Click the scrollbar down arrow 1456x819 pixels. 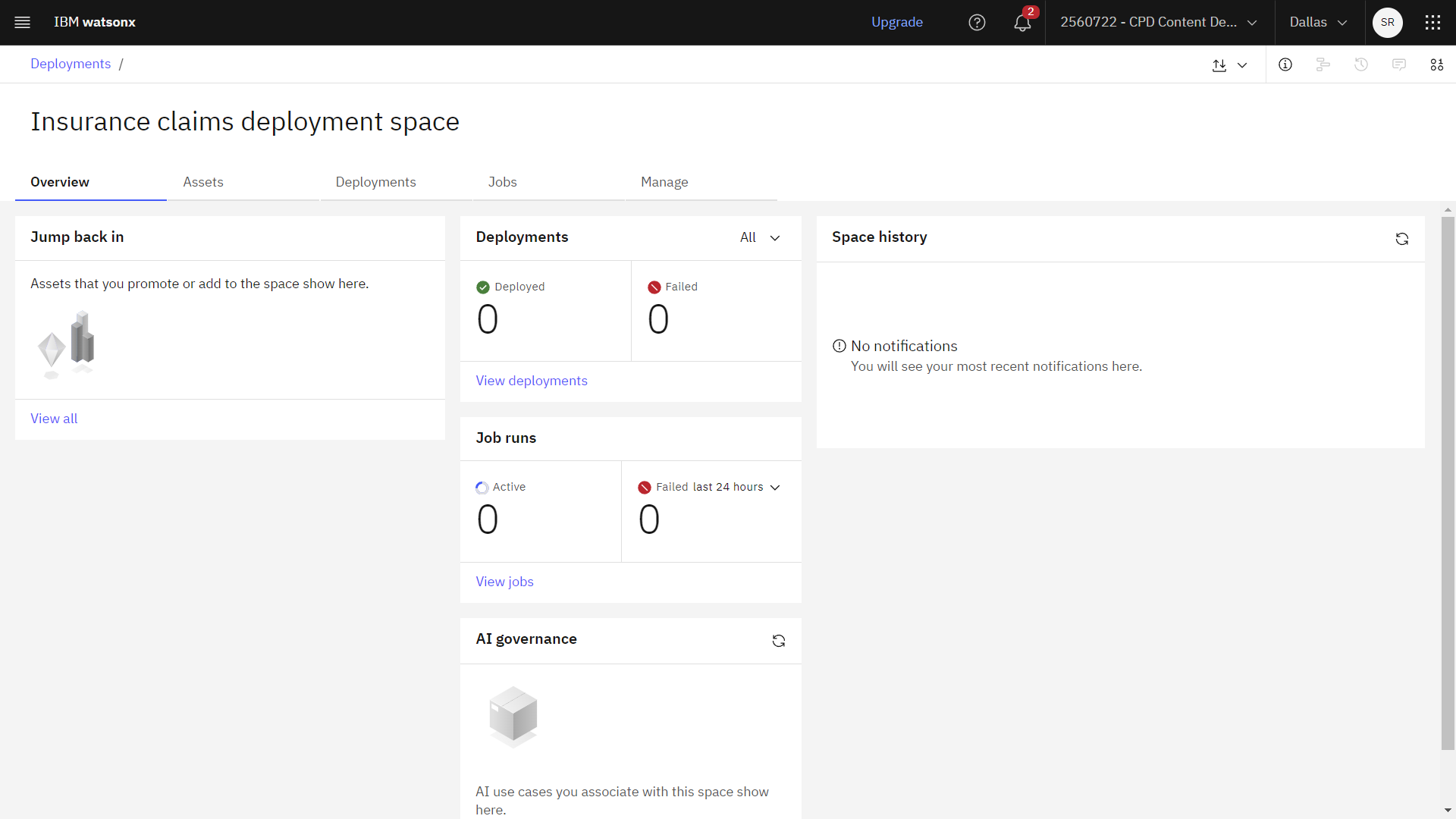1448,811
